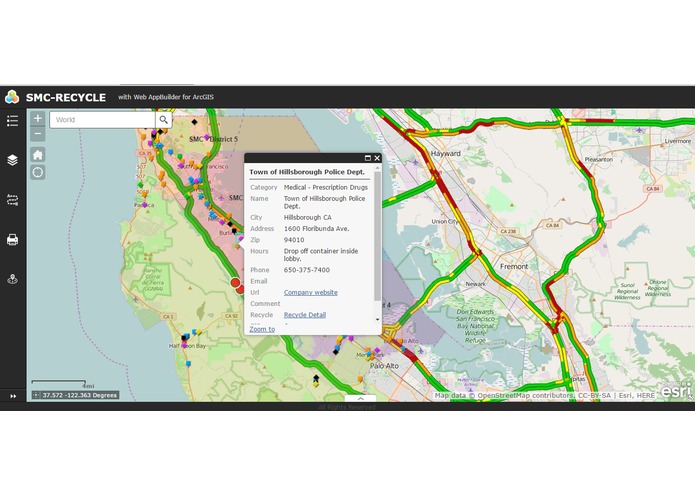Maximize the info popup window
Viewport: 695px width, 494px height.
[367, 158]
